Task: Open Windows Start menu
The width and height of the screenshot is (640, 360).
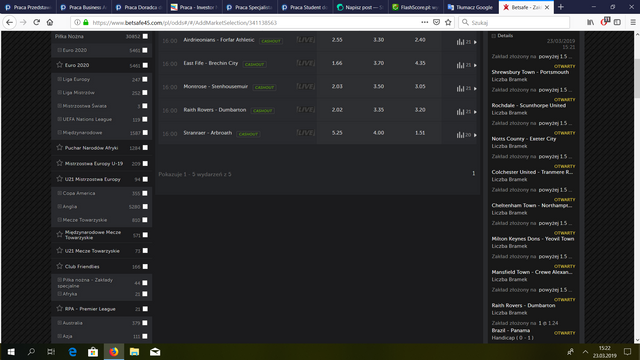Action: [11, 351]
